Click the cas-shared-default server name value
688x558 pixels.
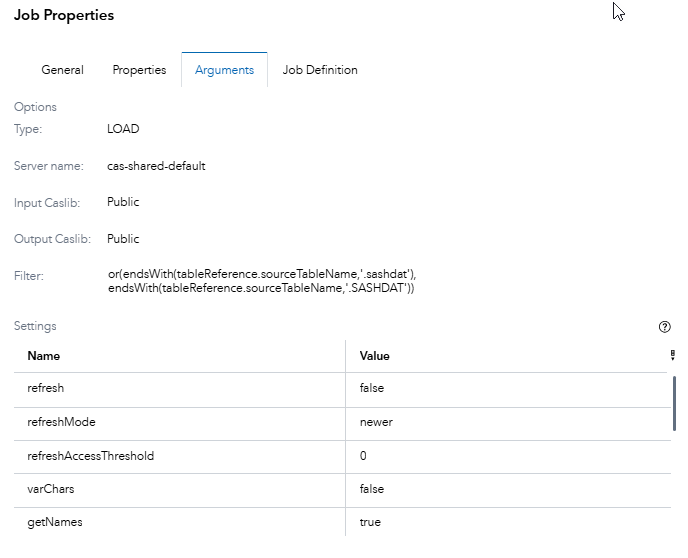click(156, 166)
